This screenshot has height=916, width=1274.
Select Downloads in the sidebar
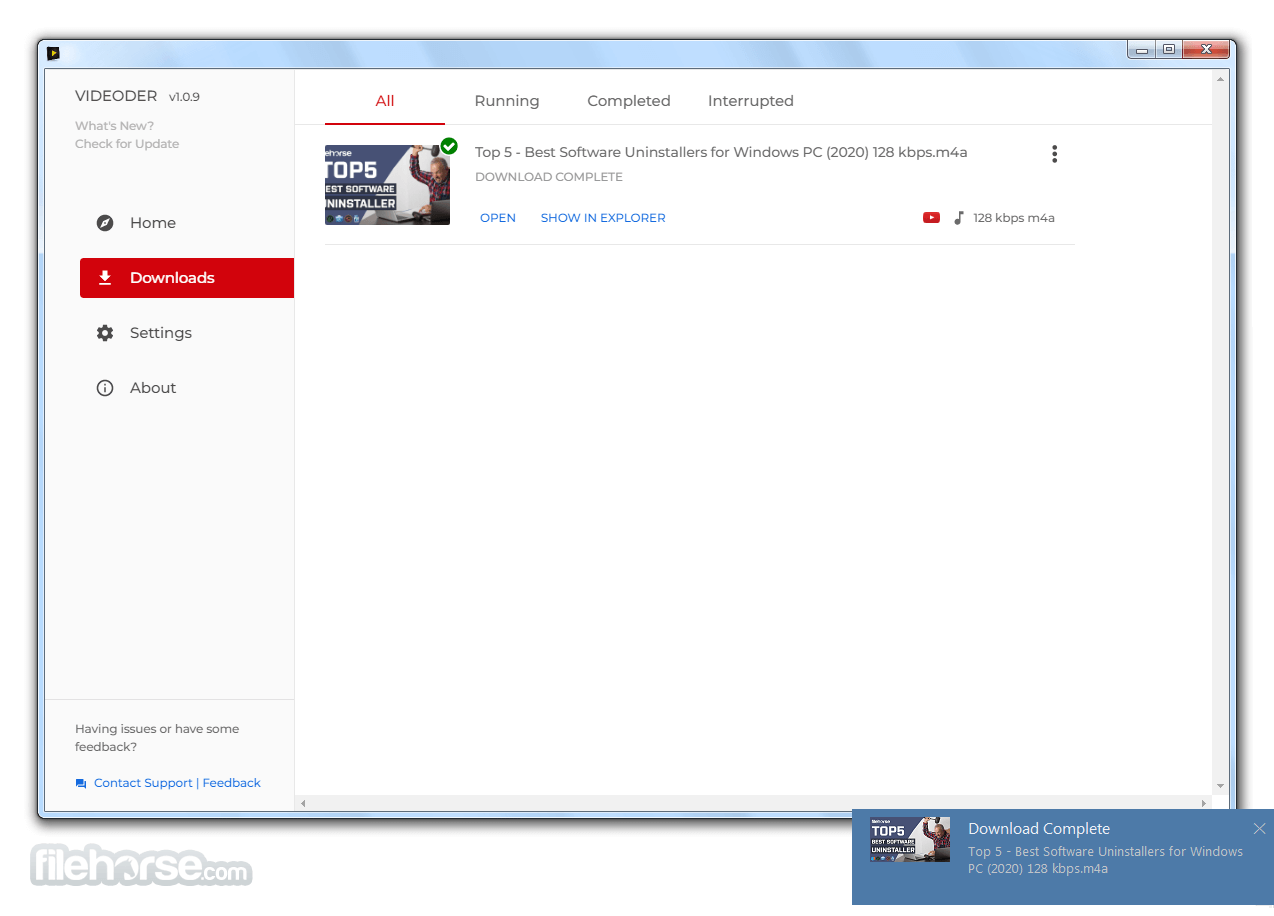(x=186, y=278)
